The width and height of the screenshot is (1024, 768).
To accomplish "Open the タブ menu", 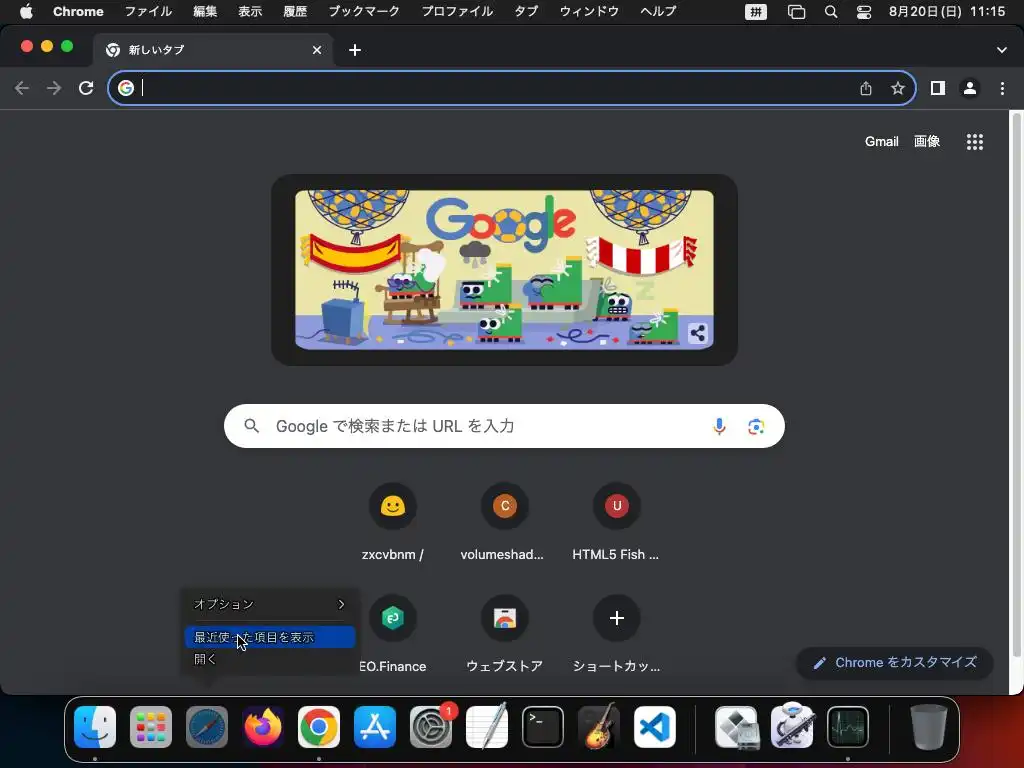I will coord(526,12).
